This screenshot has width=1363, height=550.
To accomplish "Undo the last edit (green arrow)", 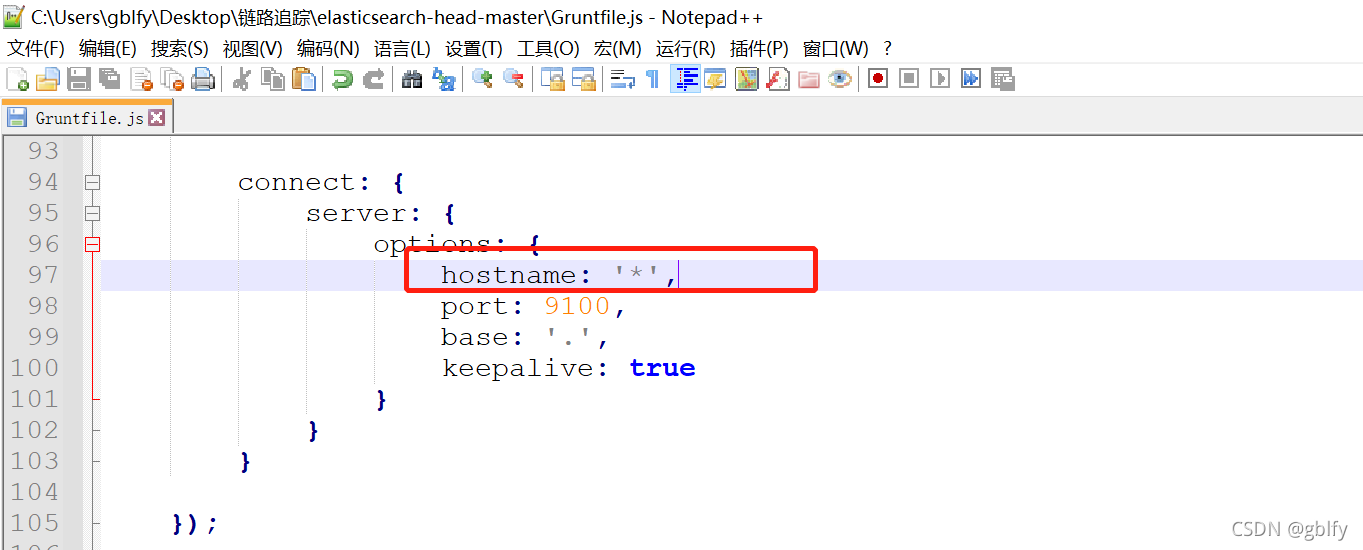I will (342, 79).
